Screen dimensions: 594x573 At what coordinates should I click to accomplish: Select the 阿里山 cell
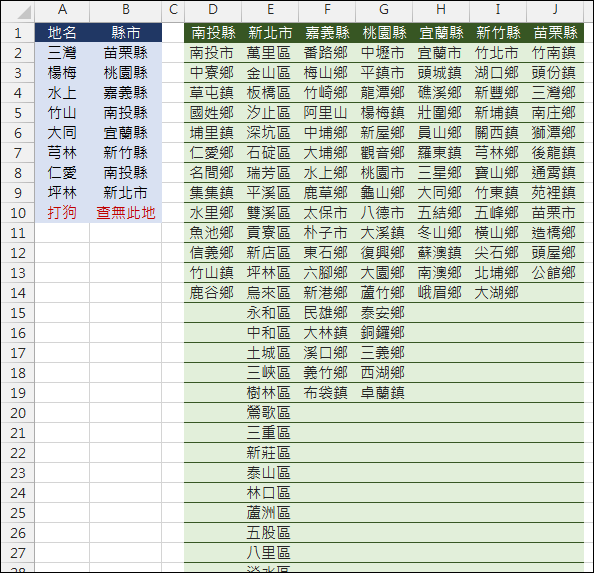(x=327, y=113)
